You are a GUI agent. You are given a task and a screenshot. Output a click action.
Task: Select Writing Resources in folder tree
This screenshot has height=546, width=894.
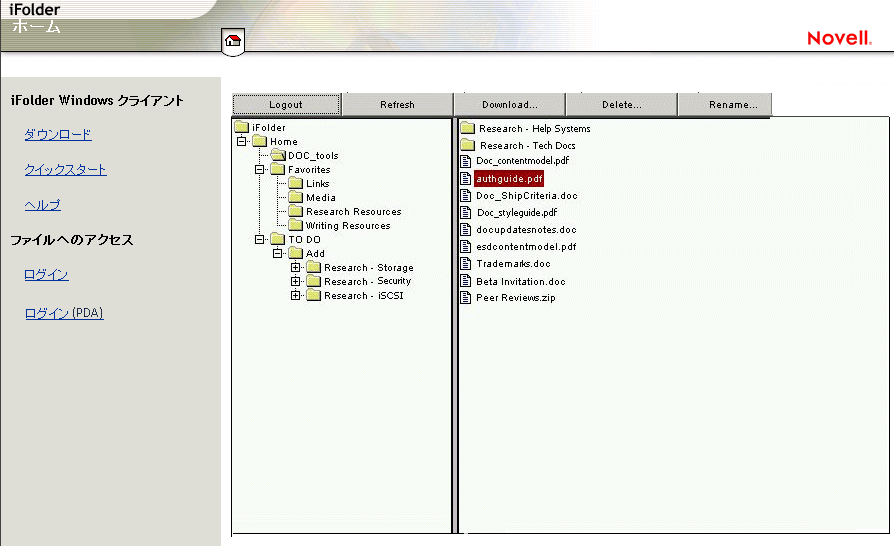tap(347, 226)
